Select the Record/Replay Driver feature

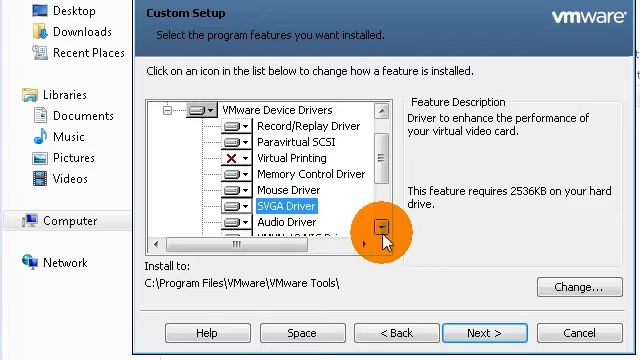[309, 126]
